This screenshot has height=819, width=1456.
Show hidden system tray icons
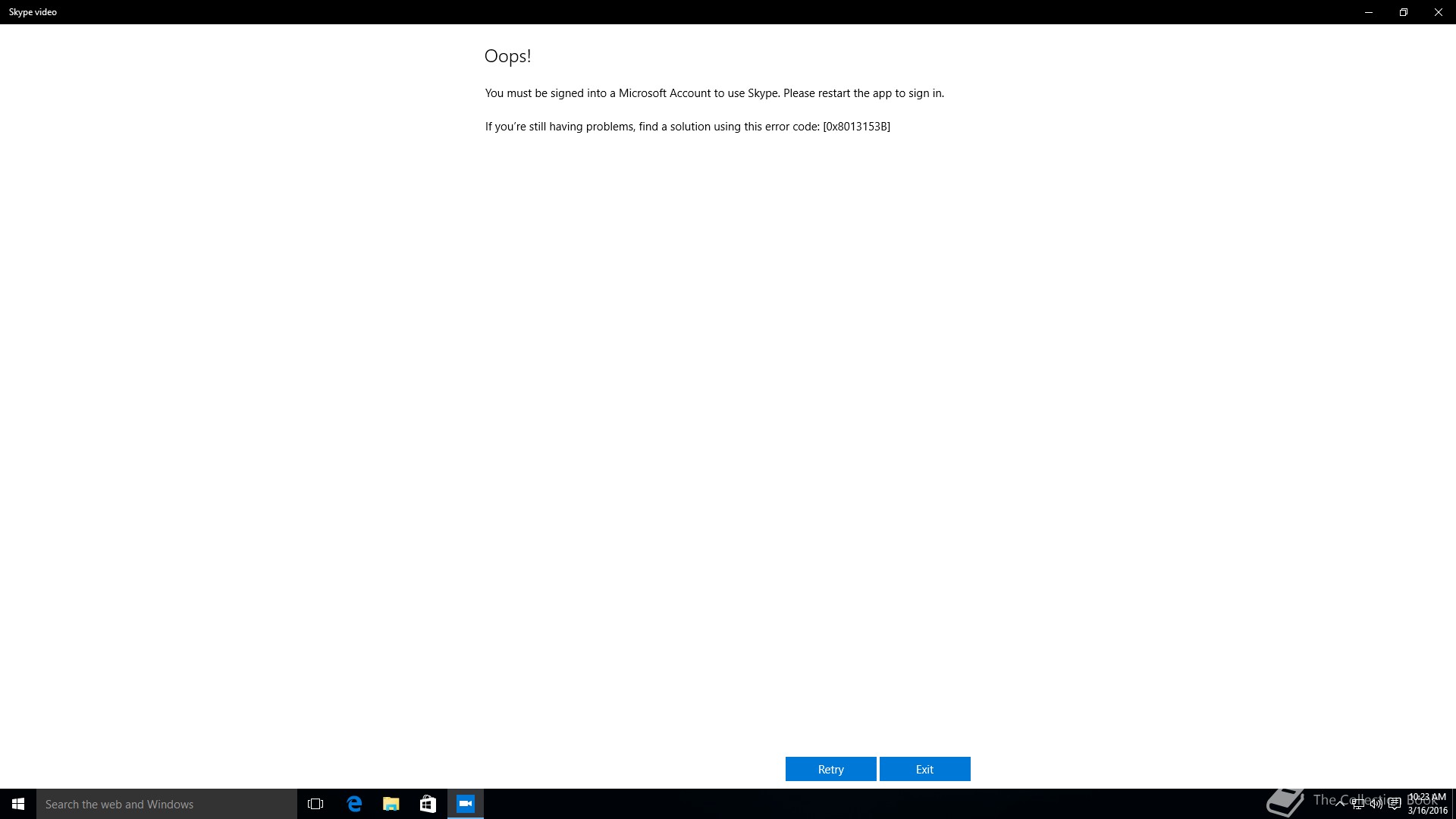[1340, 804]
